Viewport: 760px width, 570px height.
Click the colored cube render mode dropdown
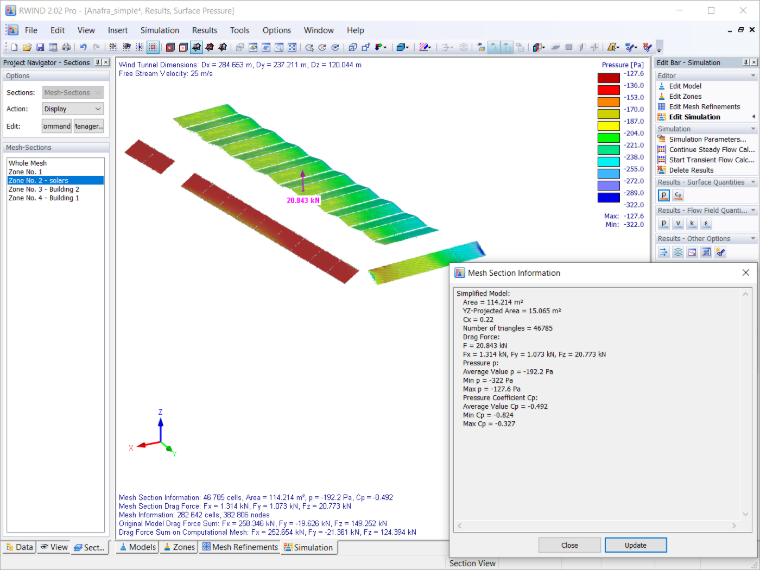tap(539, 47)
